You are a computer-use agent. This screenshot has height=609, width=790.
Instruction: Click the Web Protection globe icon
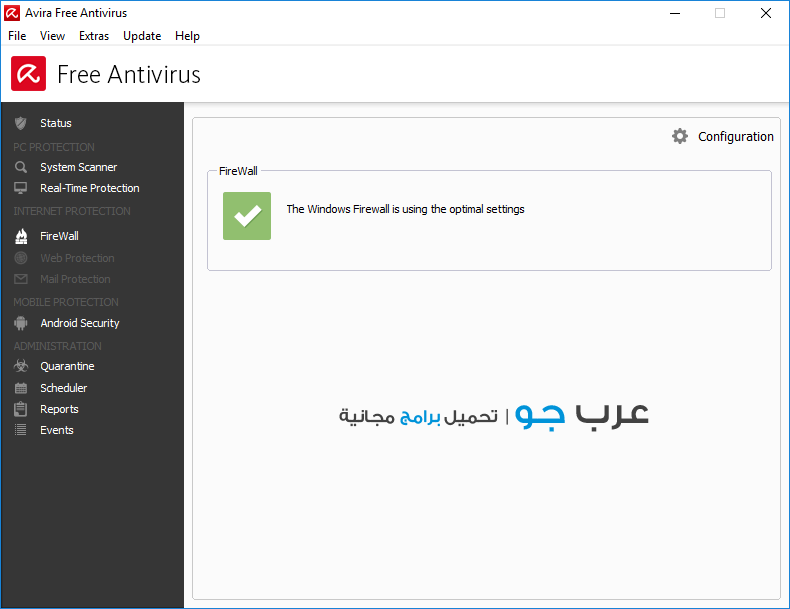coord(21,258)
